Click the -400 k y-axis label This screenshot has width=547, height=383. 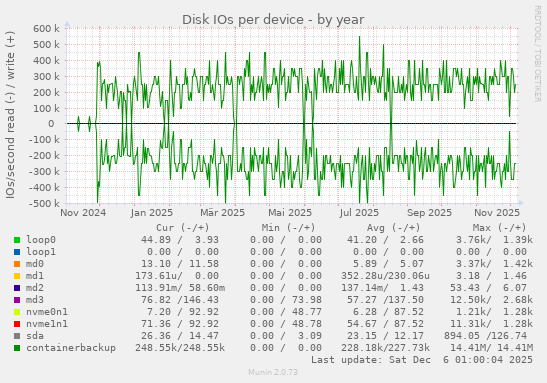coord(44,188)
